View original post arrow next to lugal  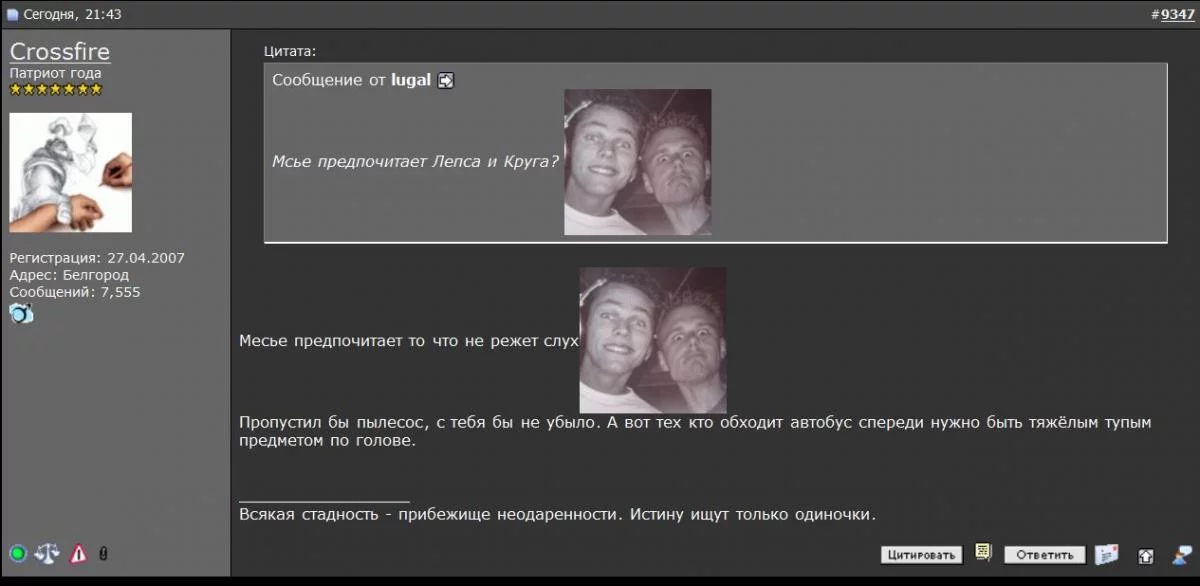click(x=446, y=80)
